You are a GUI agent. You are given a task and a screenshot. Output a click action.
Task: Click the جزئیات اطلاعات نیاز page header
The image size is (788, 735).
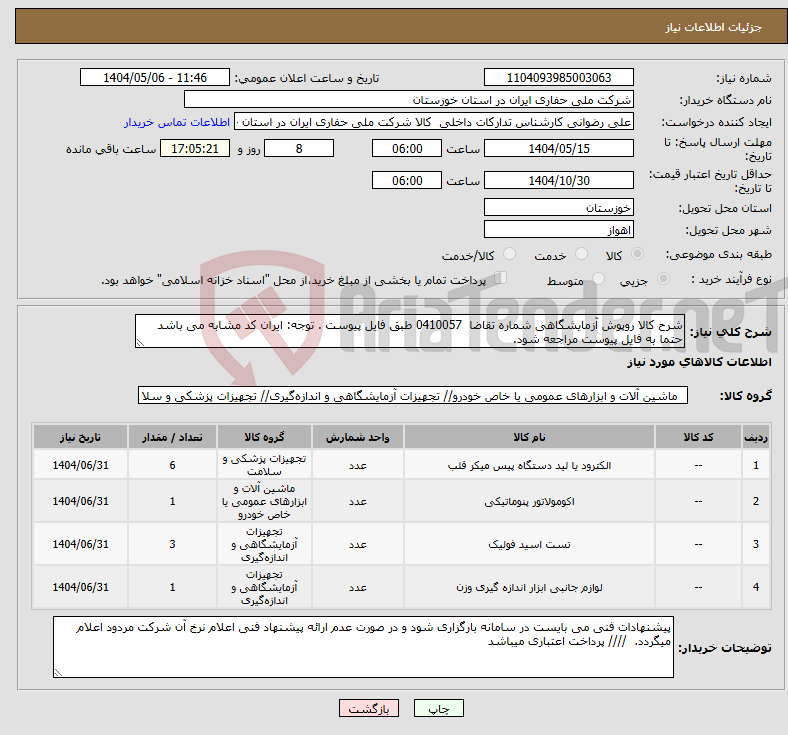point(714,27)
